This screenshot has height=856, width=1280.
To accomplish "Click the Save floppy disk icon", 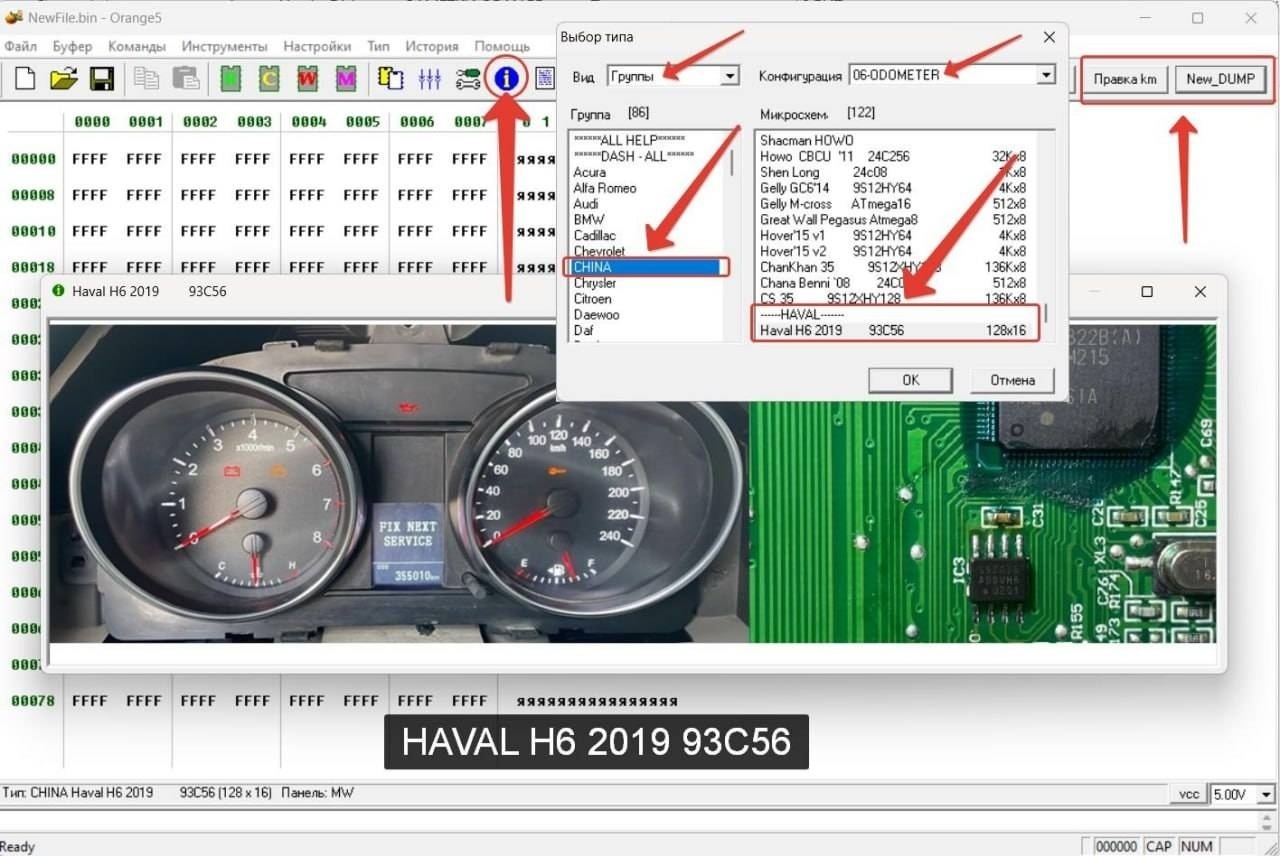I will pyautogui.click(x=101, y=79).
